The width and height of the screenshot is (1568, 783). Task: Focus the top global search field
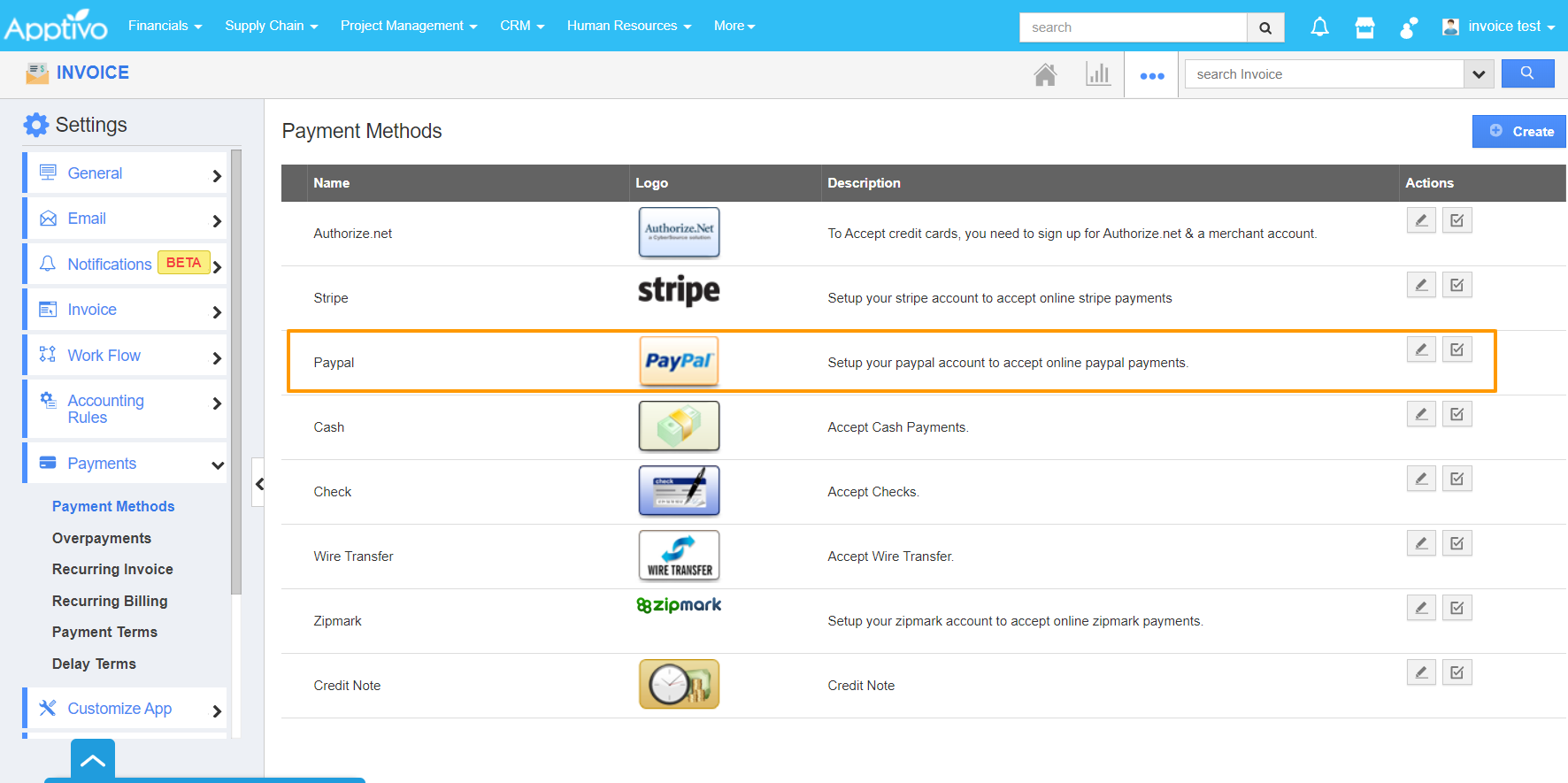1134,27
